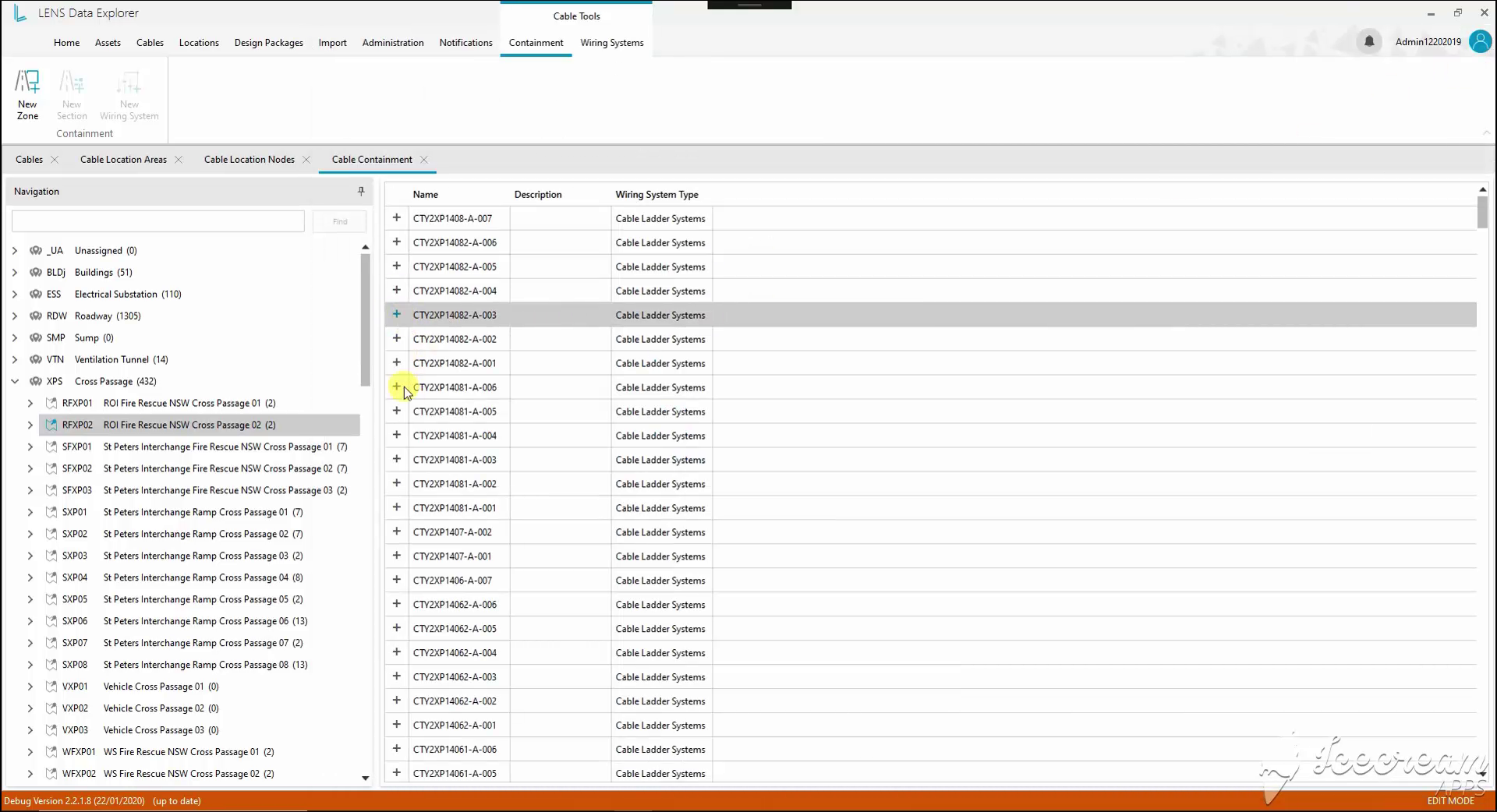Click the table's vertical scrollbar thumb
This screenshot has height=812, width=1497.
tap(1482, 212)
